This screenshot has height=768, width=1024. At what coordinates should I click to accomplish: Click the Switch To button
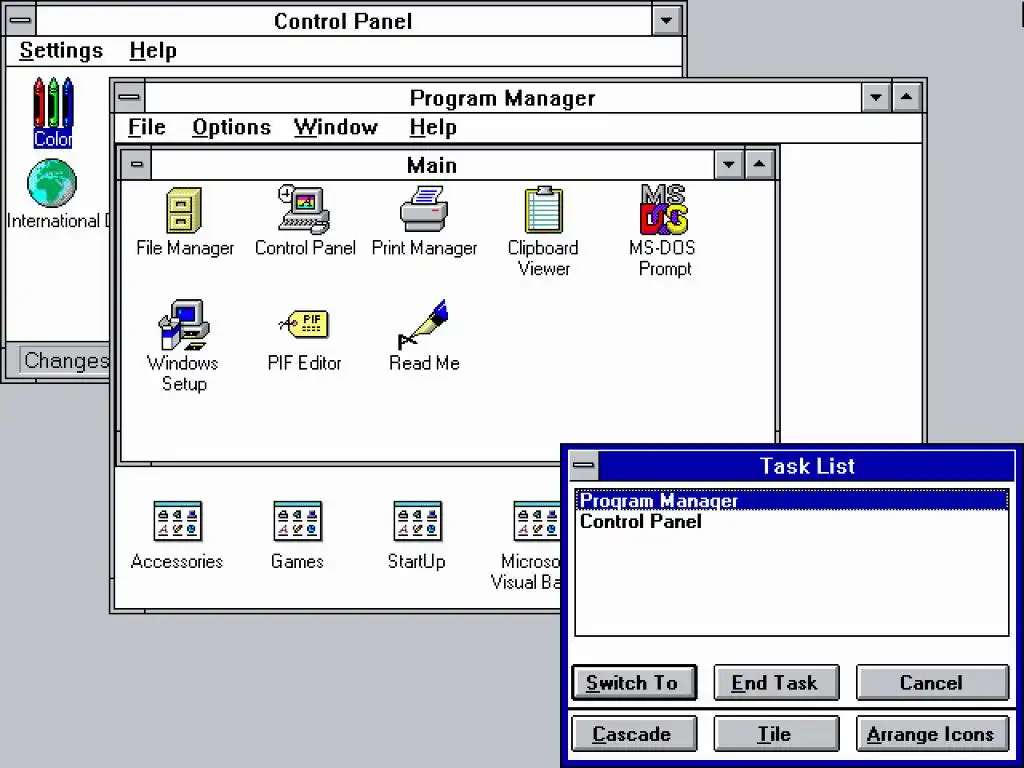pyautogui.click(x=634, y=682)
